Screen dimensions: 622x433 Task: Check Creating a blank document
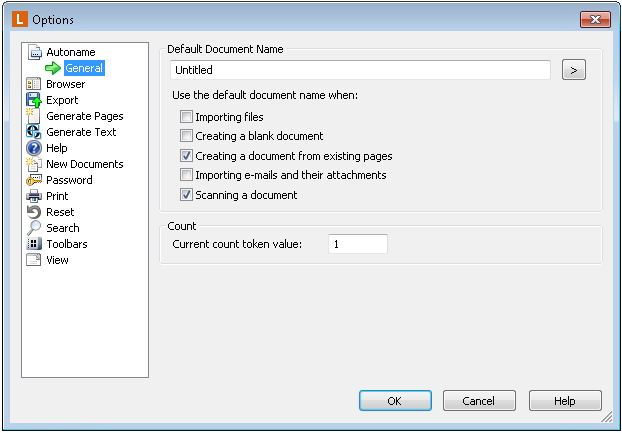(x=186, y=136)
